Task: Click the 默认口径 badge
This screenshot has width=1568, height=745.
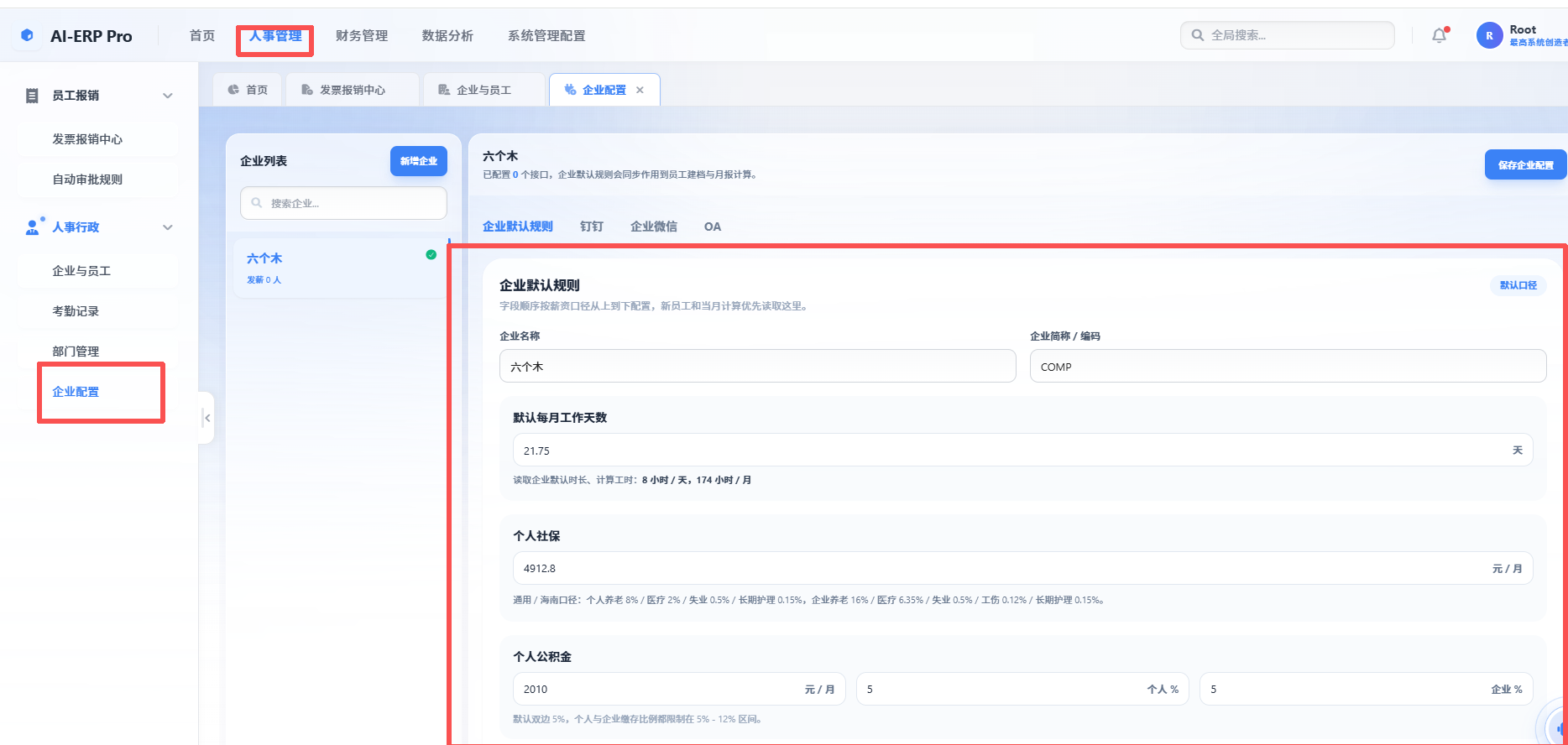Action: pyautogui.click(x=1518, y=285)
